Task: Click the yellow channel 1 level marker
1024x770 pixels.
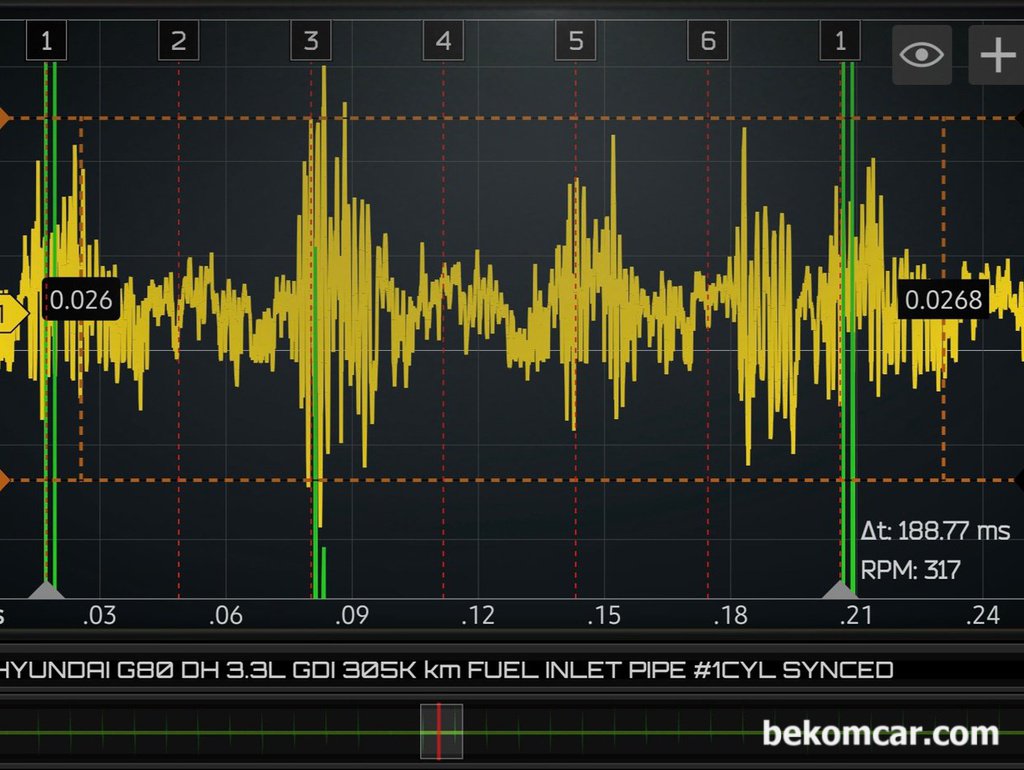Action: click(10, 314)
